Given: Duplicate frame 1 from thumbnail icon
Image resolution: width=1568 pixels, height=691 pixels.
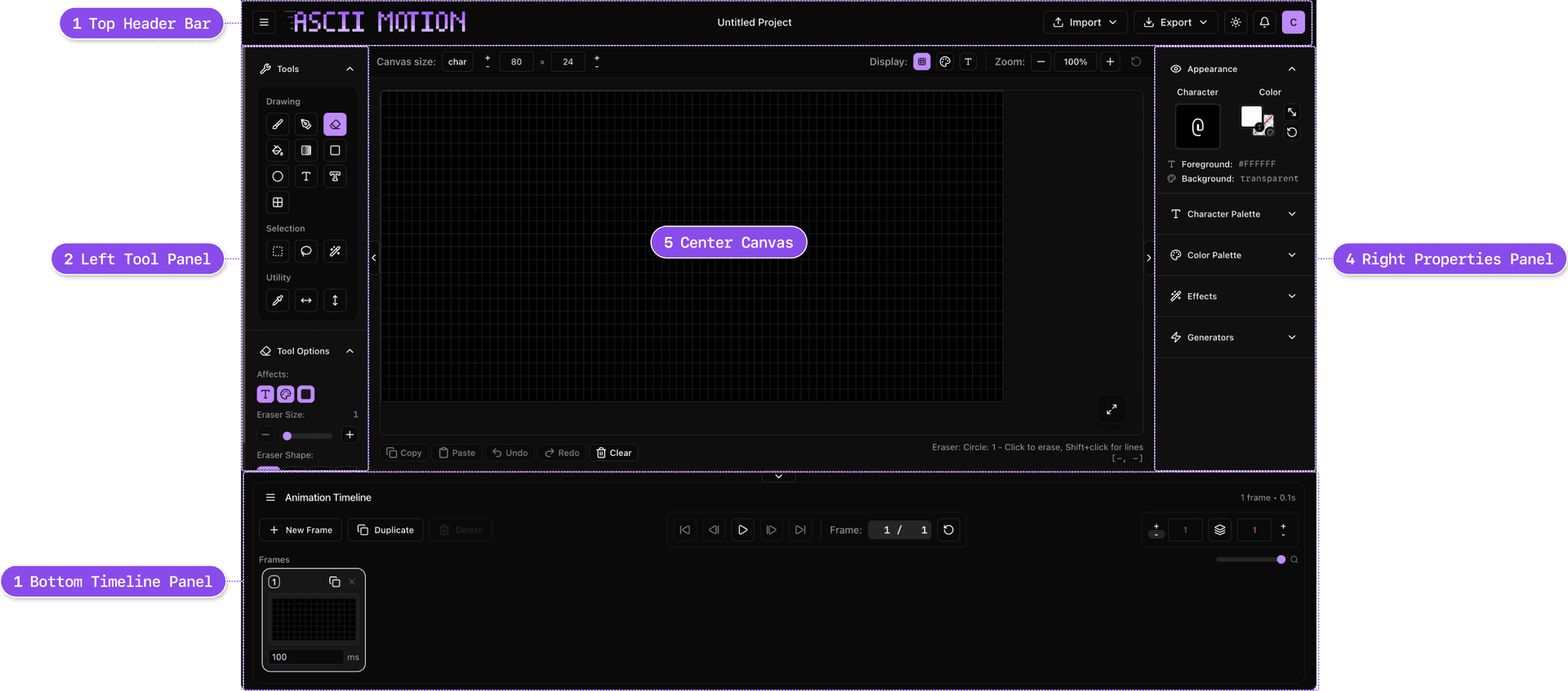Looking at the screenshot, I should (334, 582).
